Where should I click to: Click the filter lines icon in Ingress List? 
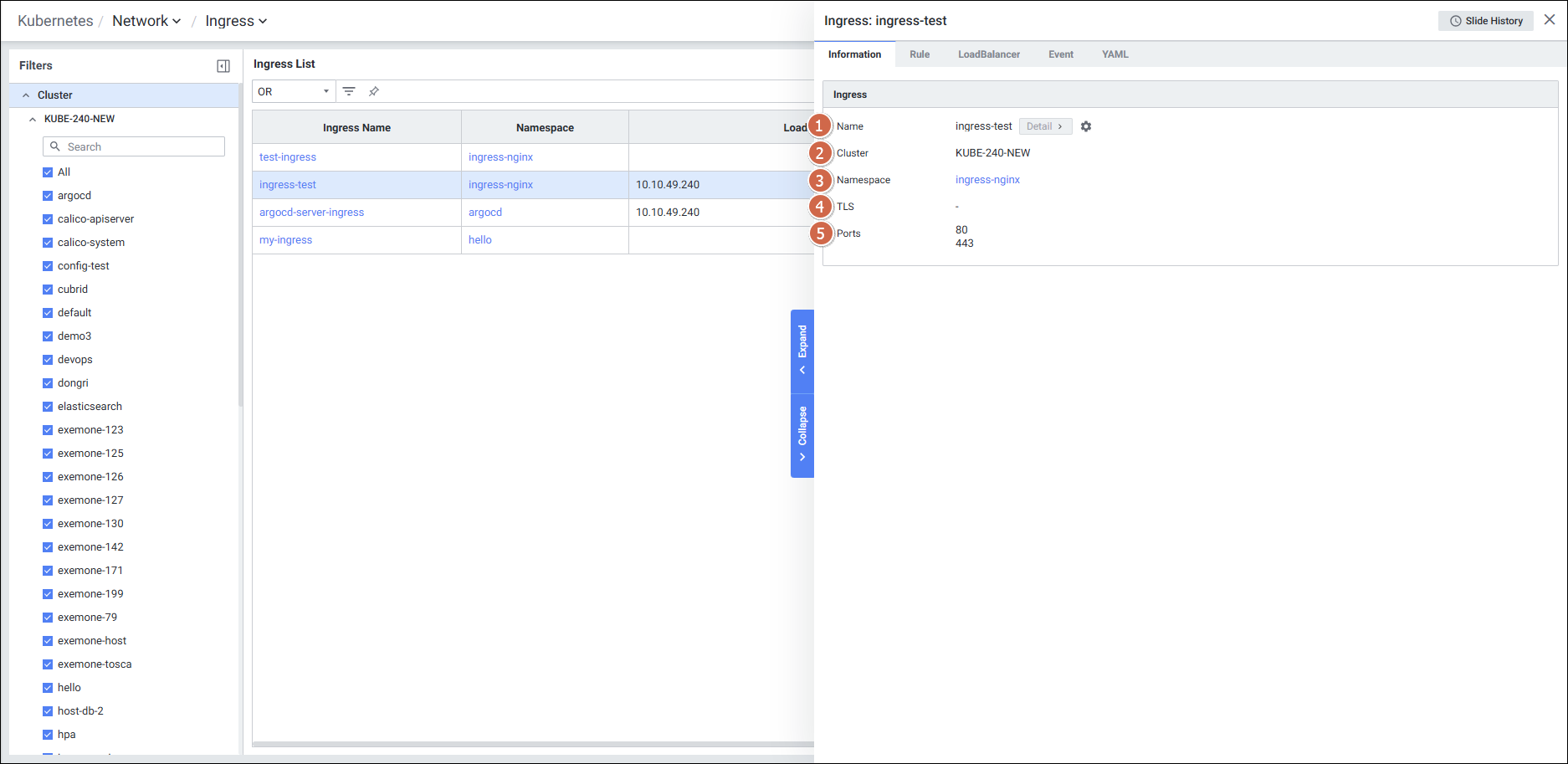tap(349, 91)
